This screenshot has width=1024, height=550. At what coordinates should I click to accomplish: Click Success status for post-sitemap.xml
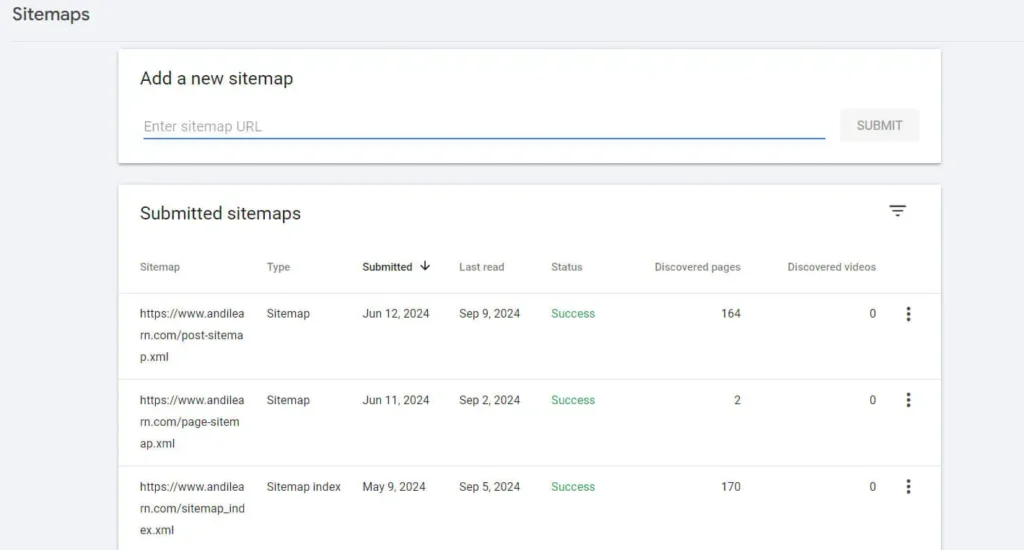click(x=573, y=314)
